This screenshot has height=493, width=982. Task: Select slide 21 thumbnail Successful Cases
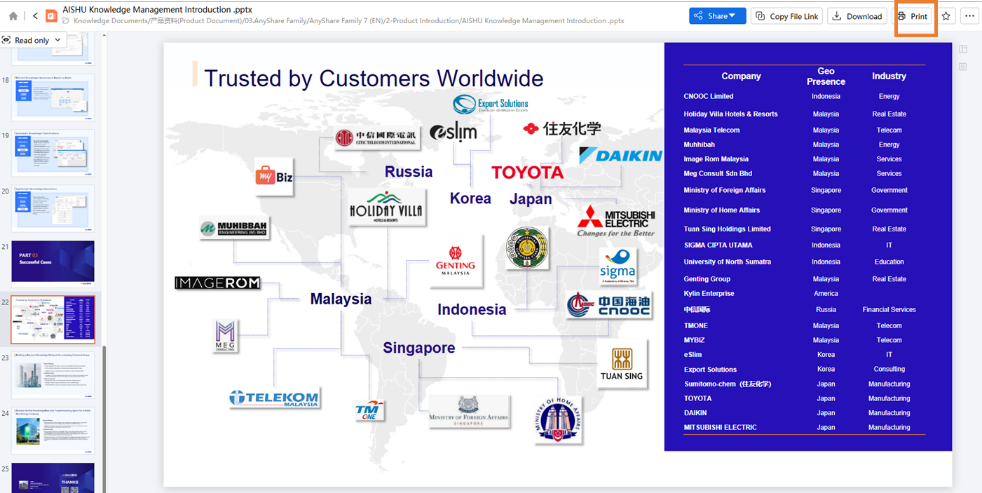[x=53, y=263]
